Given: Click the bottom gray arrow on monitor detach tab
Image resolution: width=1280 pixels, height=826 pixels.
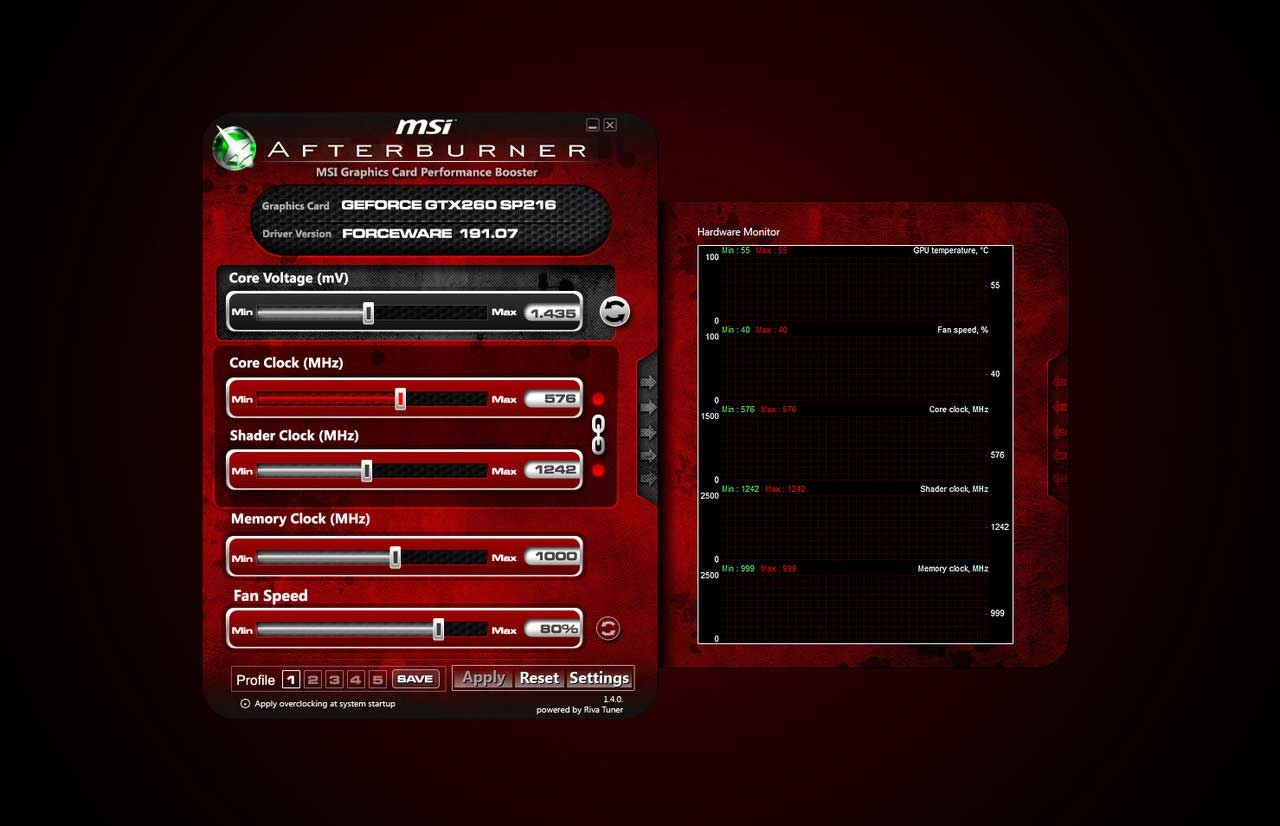Looking at the screenshot, I should point(648,479).
